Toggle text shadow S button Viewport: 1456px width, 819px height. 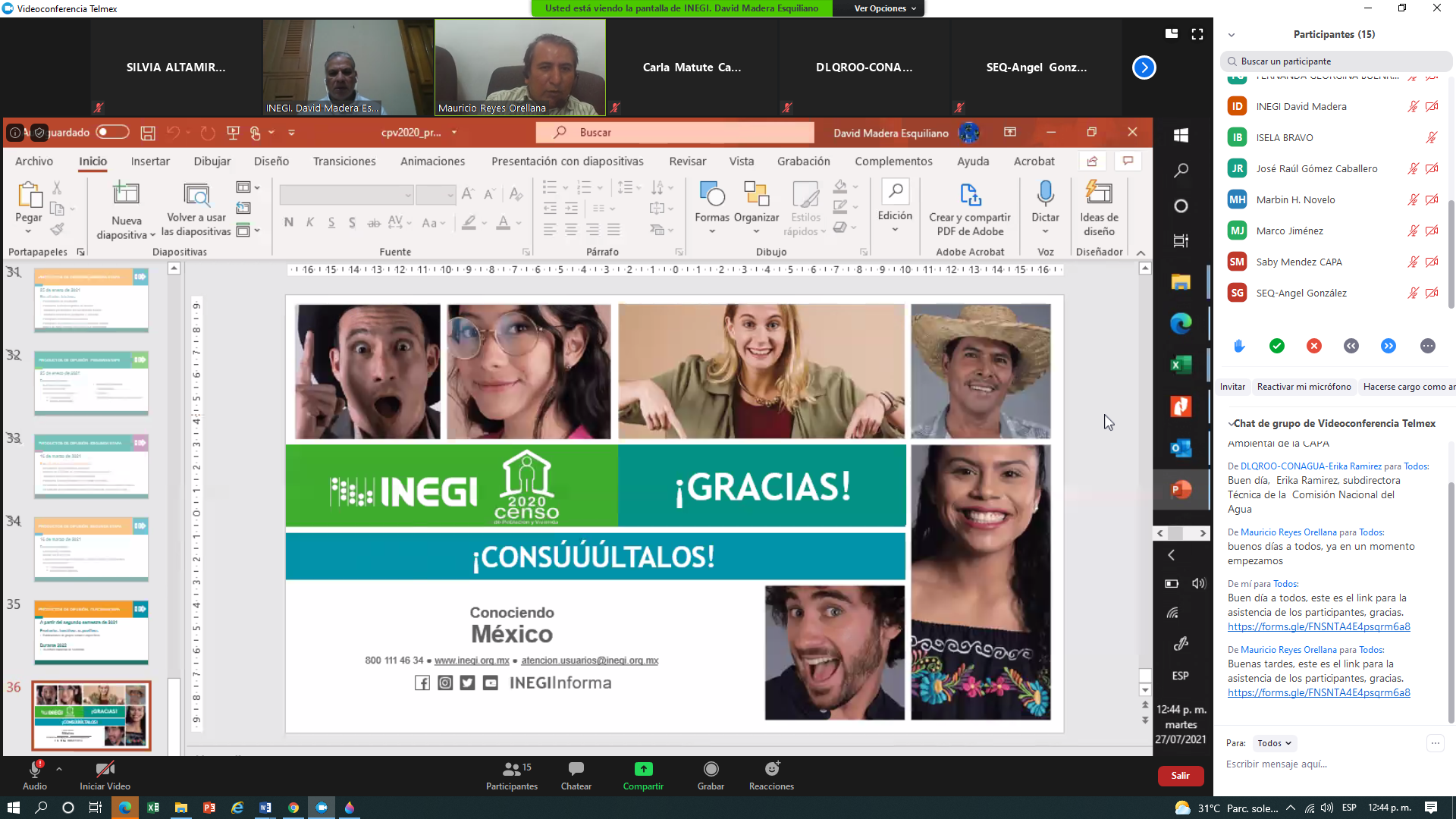pyautogui.click(x=352, y=222)
